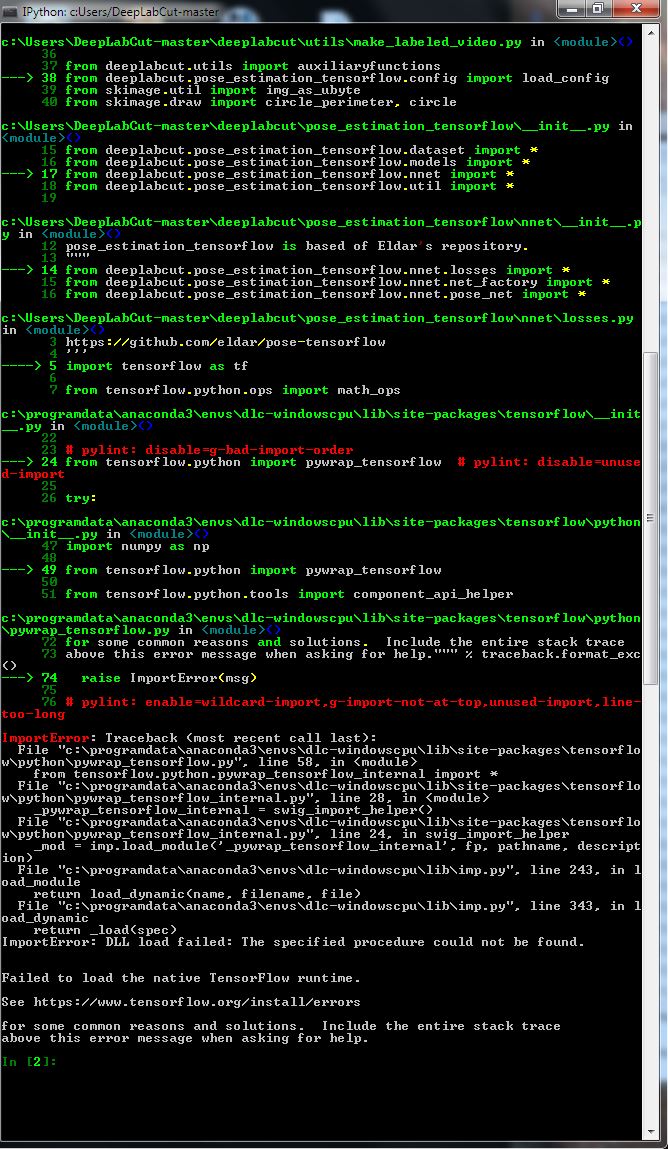
Task: Click line 5 'import tensorflow as tf'
Action: coord(125,366)
